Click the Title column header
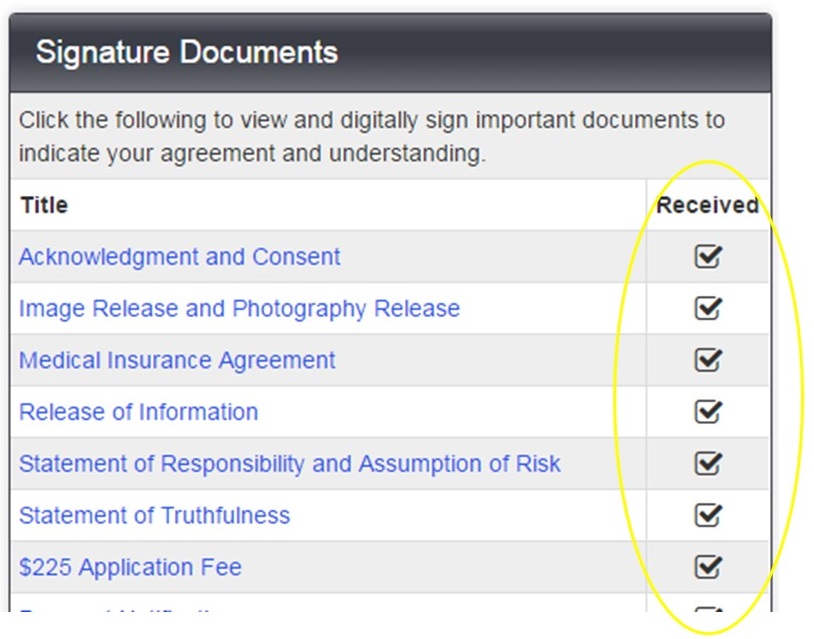The height and width of the screenshot is (639, 814). coord(43,205)
